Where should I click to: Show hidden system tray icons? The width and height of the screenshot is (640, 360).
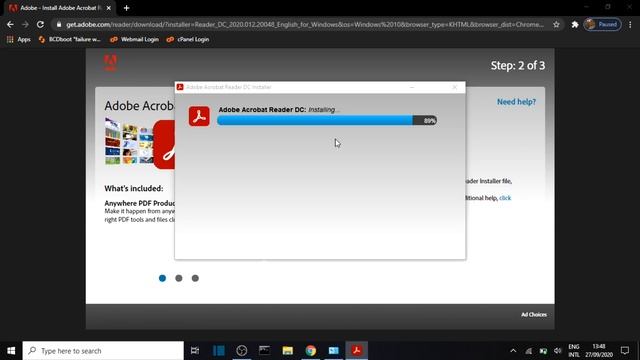[x=513, y=351]
